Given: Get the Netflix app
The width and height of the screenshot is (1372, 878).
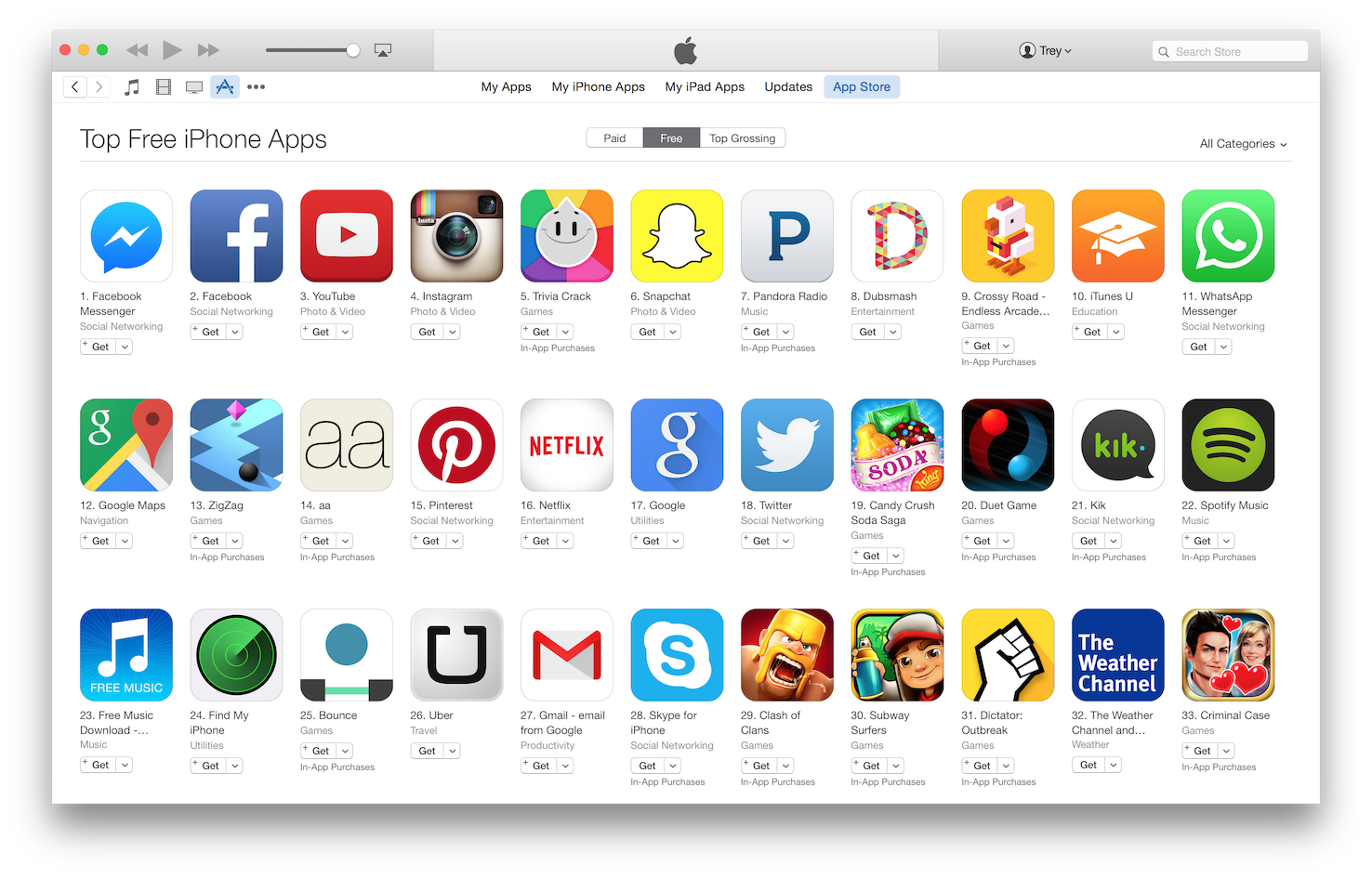Looking at the screenshot, I should pyautogui.click(x=537, y=541).
